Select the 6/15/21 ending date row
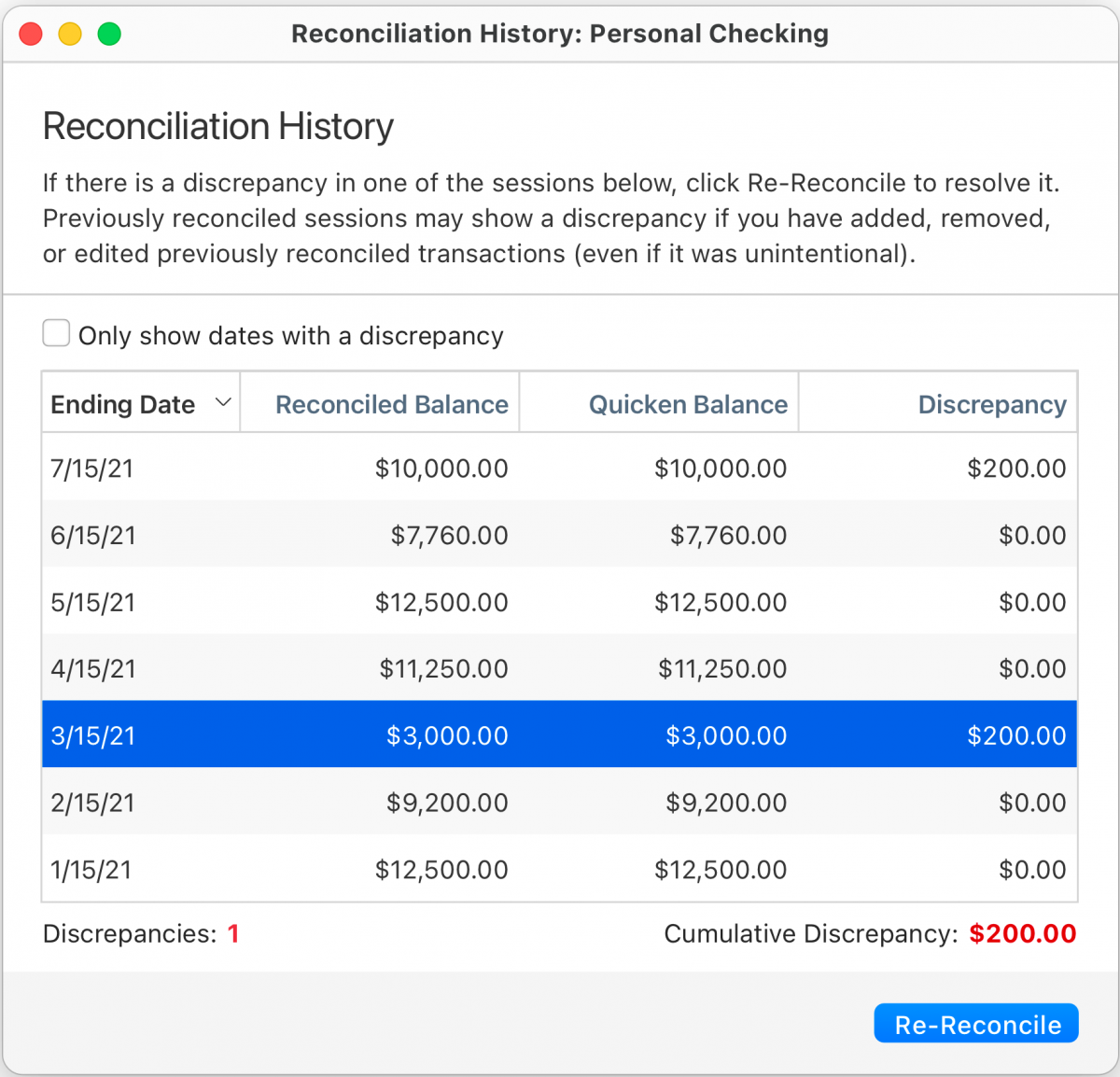The height and width of the screenshot is (1077, 1120). (x=560, y=535)
